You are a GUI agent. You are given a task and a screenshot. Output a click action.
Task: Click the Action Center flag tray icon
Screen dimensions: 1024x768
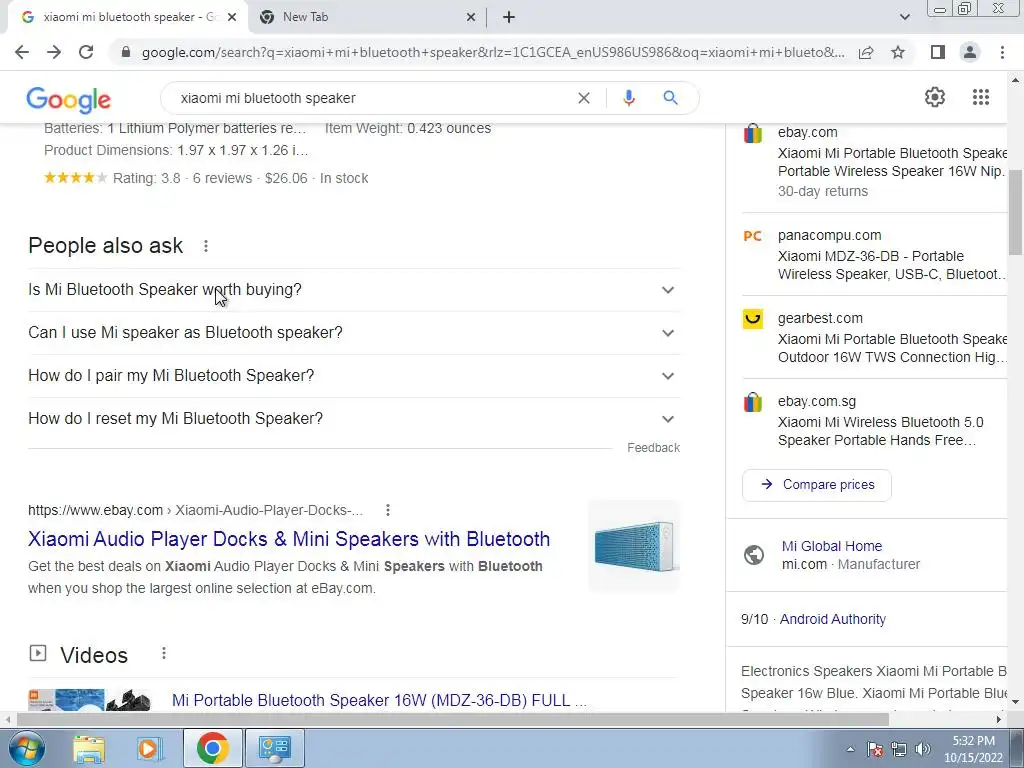(874, 749)
